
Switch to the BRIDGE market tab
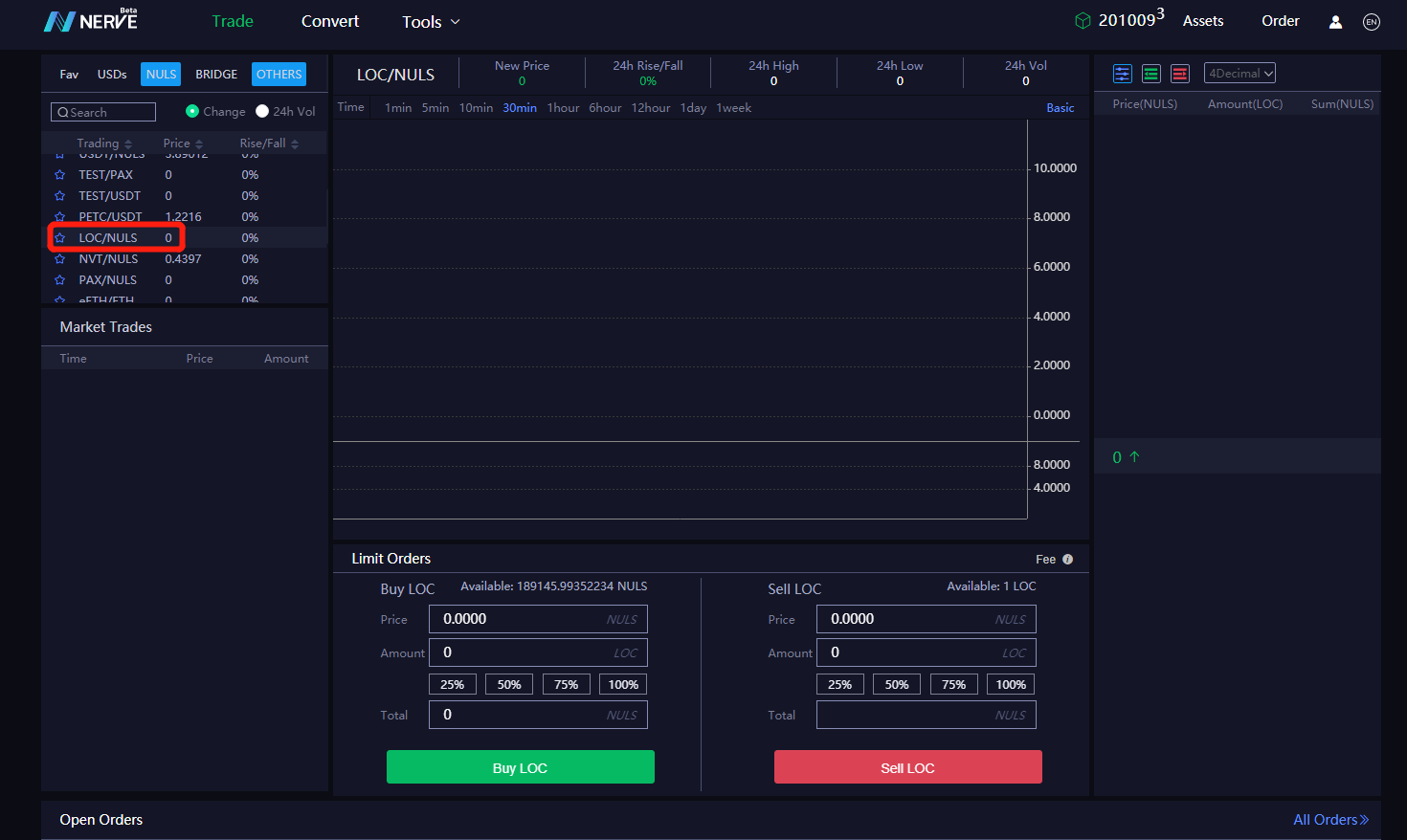point(216,75)
